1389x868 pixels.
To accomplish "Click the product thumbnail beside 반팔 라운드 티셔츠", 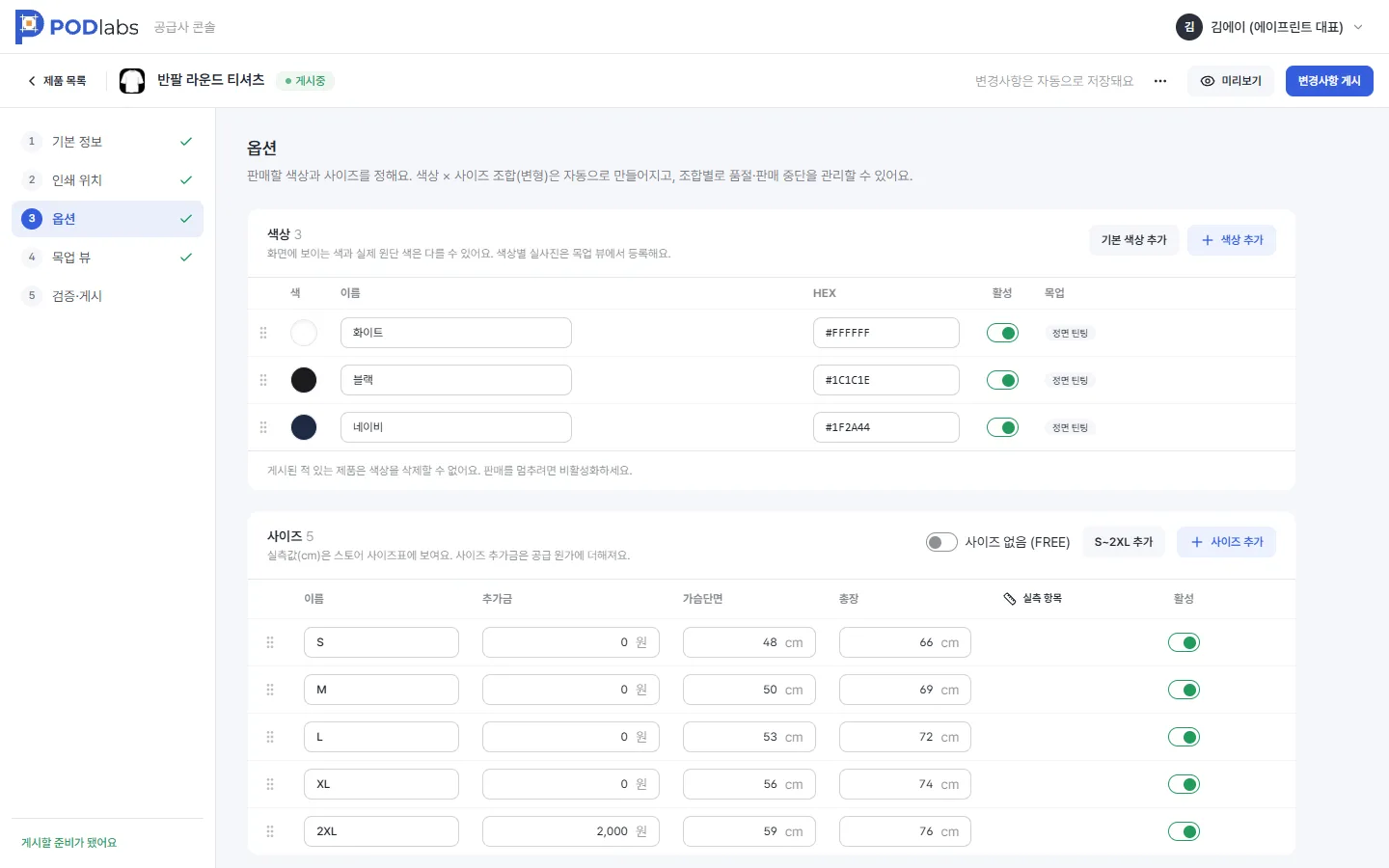I will coord(132,81).
